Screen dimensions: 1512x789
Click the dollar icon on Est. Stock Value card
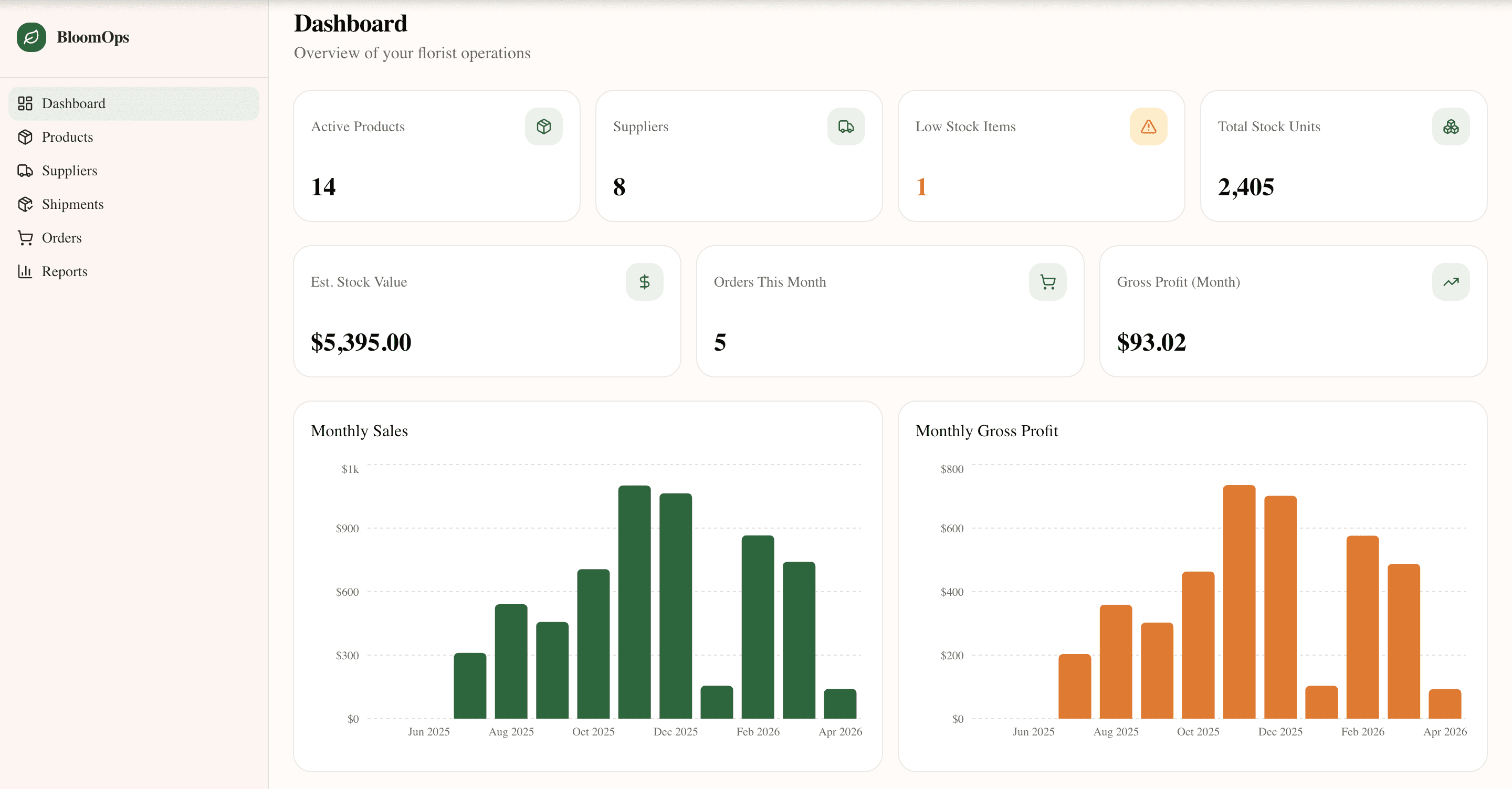click(646, 281)
